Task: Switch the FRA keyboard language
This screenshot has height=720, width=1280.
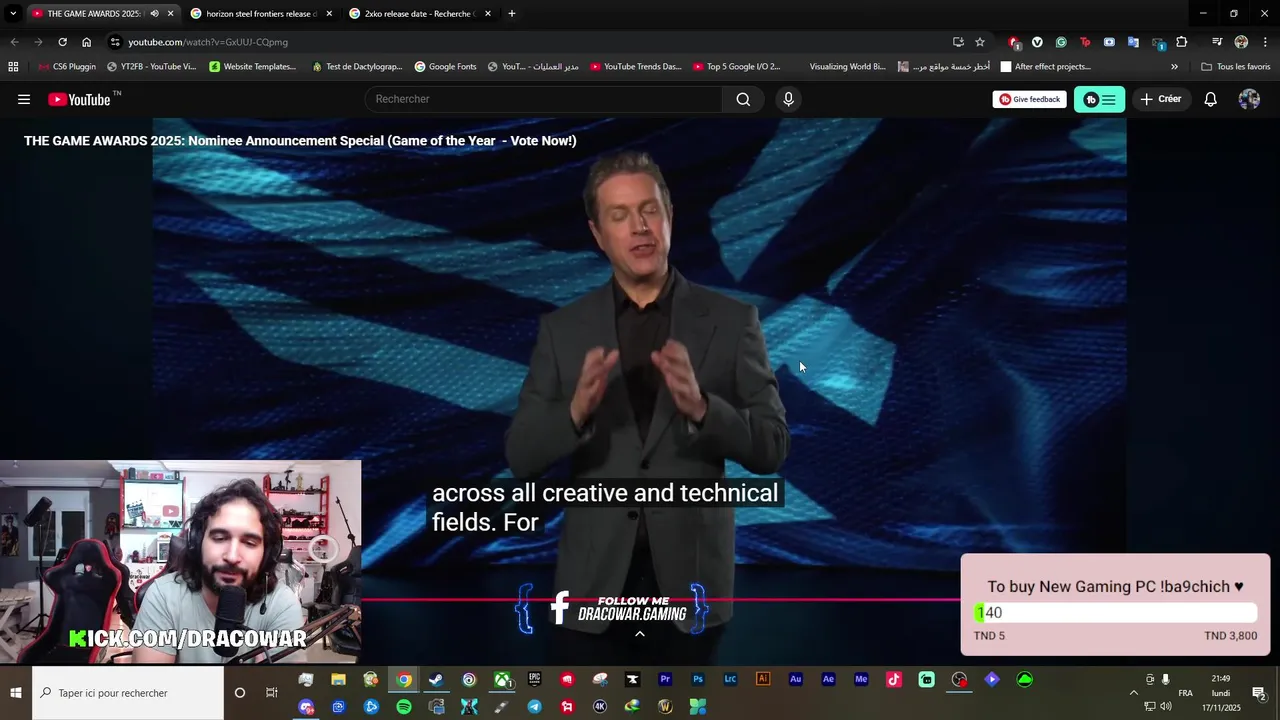Action: pos(1186,693)
